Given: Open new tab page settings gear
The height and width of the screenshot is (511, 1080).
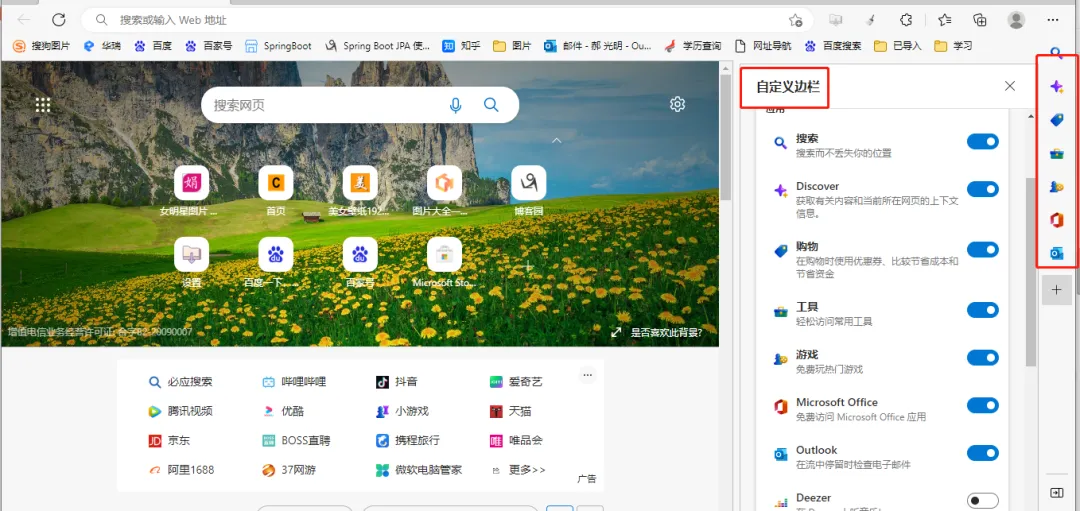Looking at the screenshot, I should point(677,104).
